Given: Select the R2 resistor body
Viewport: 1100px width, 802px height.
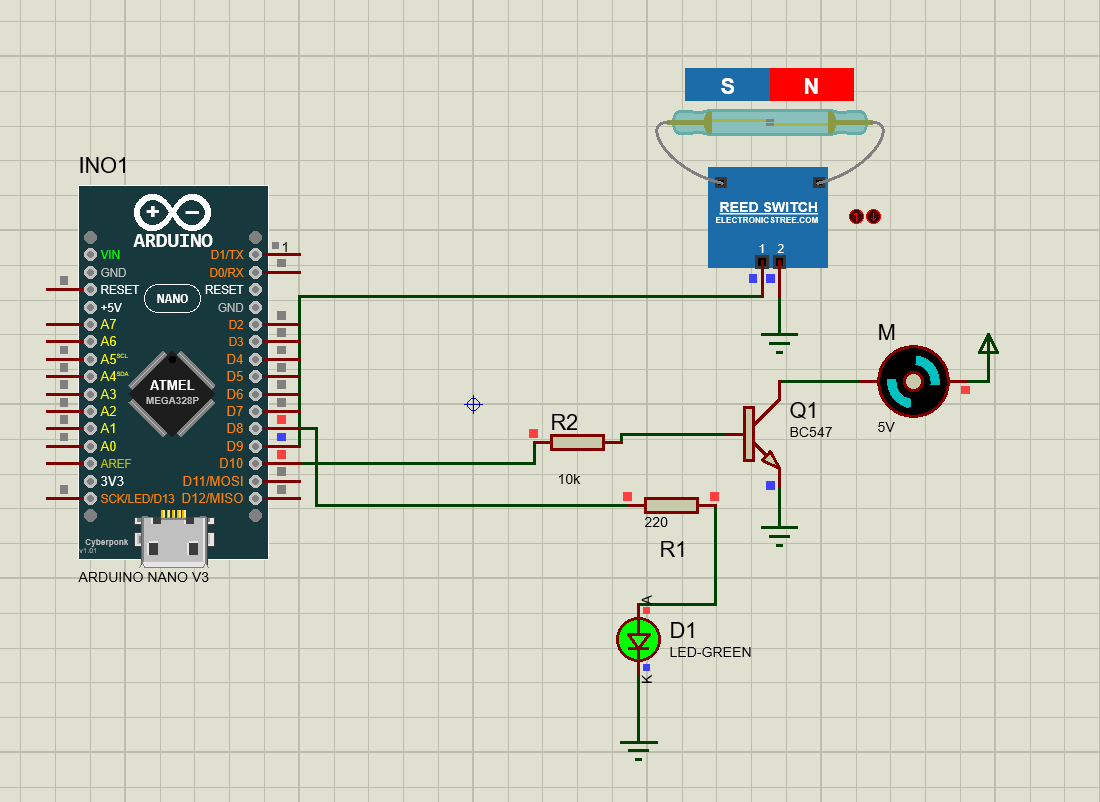Looking at the screenshot, I should click(x=577, y=442).
